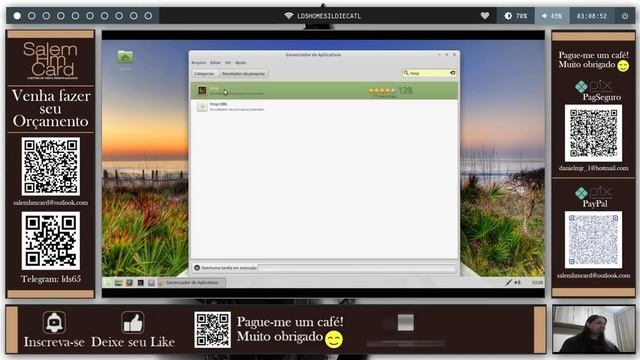Click the task progress bar at the bottom
Screen dimensions: 640x360
357,268
